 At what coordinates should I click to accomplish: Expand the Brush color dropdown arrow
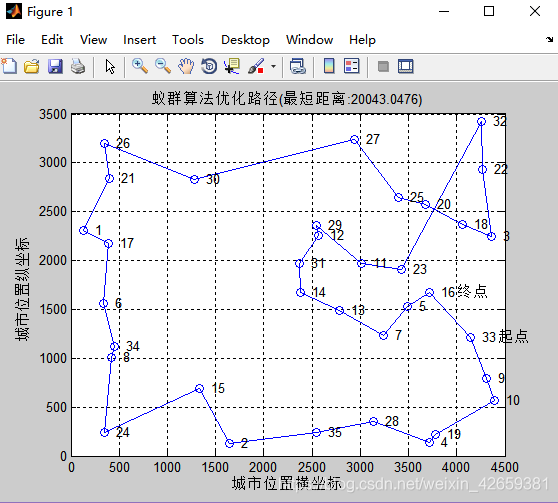[x=273, y=66]
